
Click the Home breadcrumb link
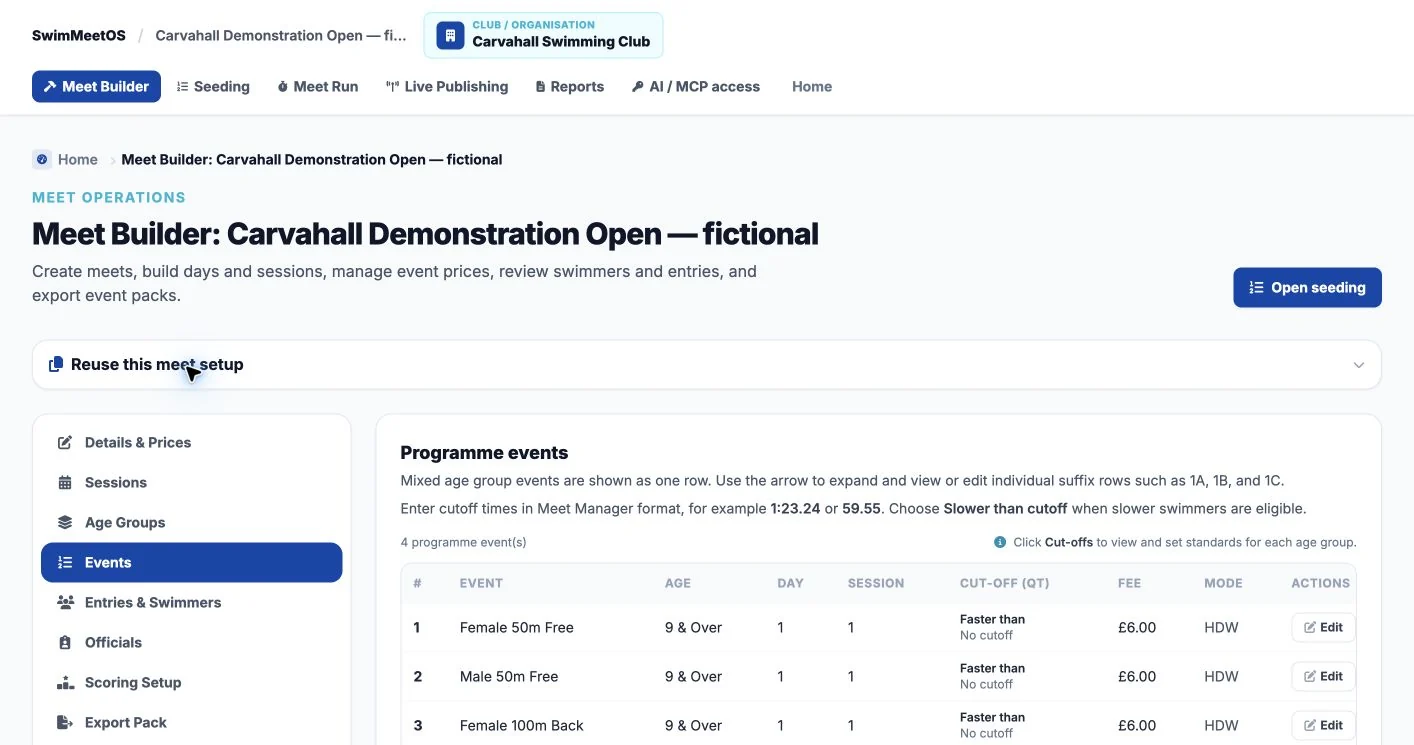tap(78, 159)
